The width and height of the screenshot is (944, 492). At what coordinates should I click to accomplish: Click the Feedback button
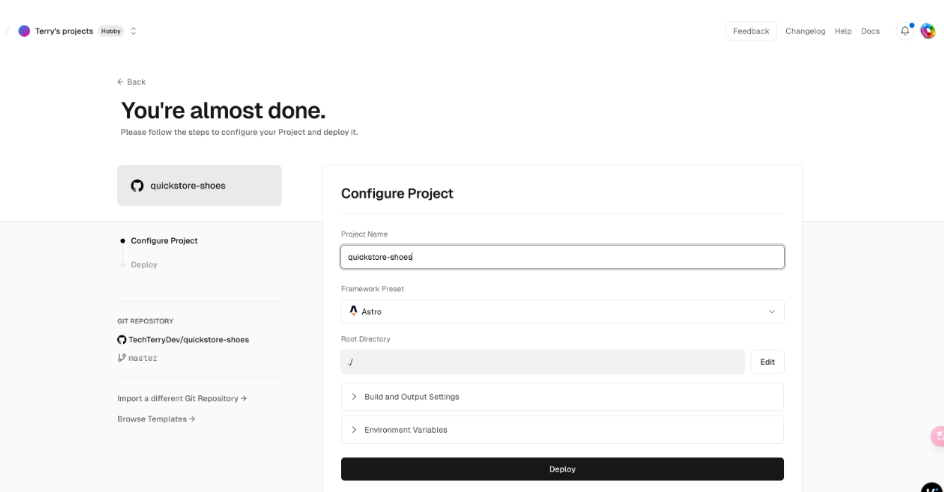(751, 31)
